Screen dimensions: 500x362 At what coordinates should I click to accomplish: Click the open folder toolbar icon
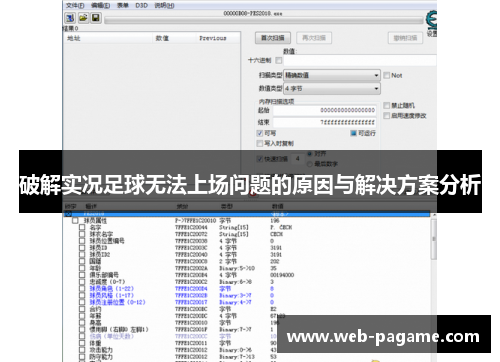click(x=83, y=18)
